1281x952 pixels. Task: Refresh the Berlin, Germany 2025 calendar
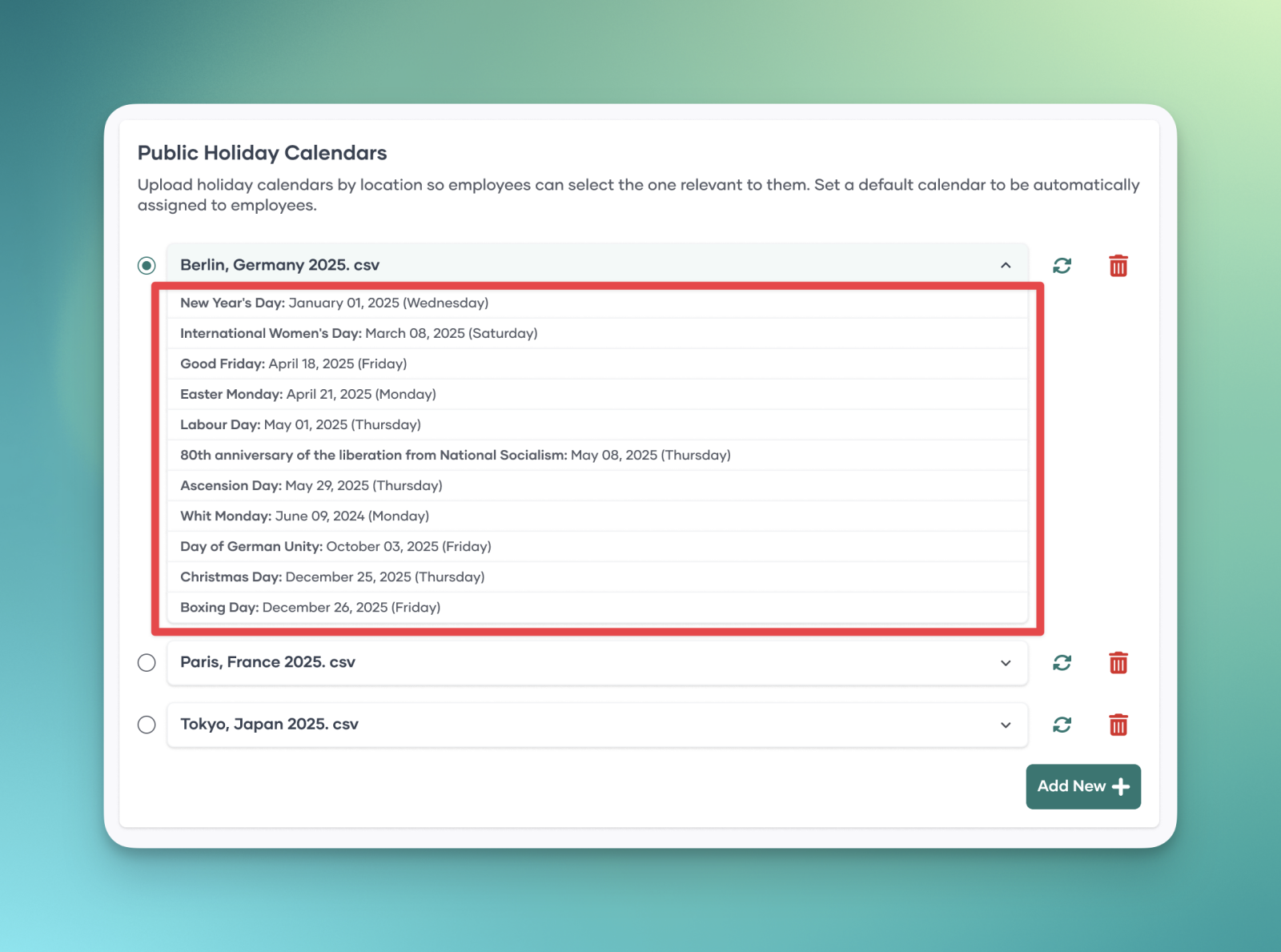1062,266
